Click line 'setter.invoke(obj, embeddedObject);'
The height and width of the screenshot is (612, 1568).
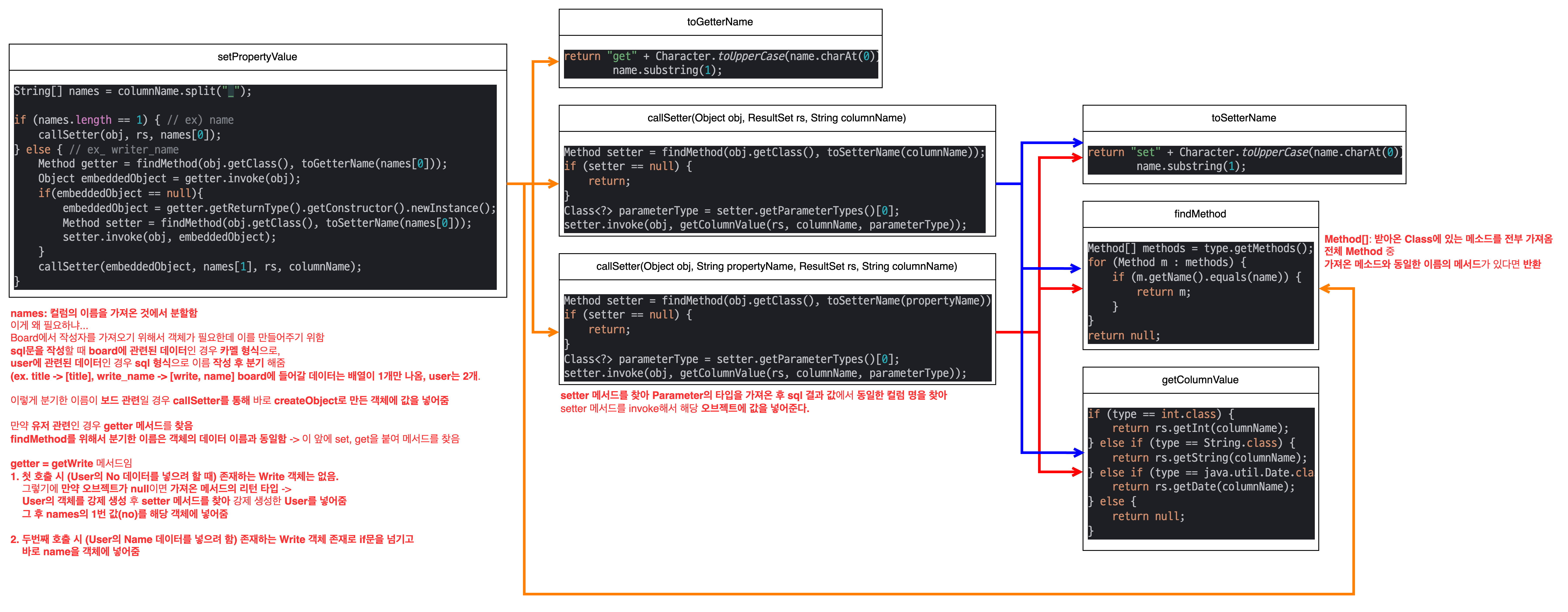coord(169,237)
